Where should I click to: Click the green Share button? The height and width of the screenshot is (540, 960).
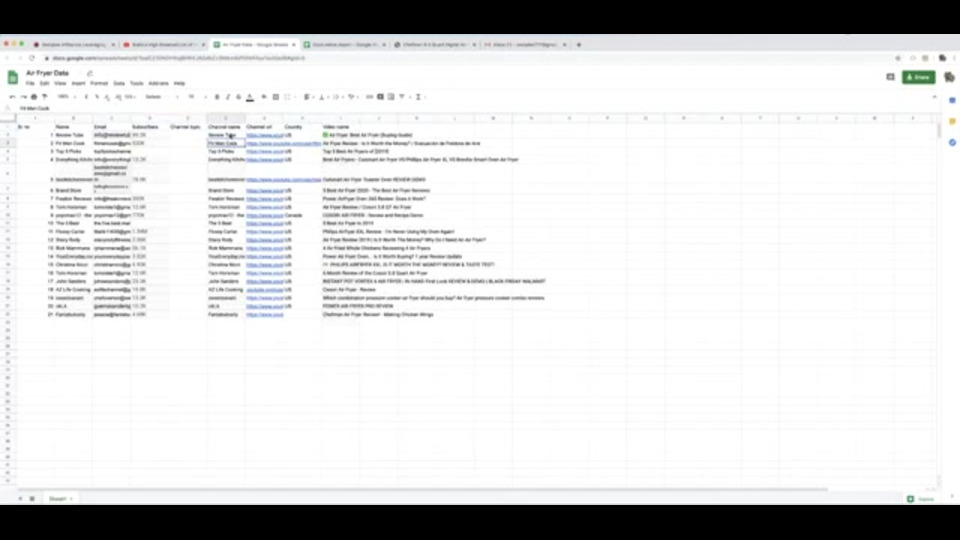coord(918,77)
